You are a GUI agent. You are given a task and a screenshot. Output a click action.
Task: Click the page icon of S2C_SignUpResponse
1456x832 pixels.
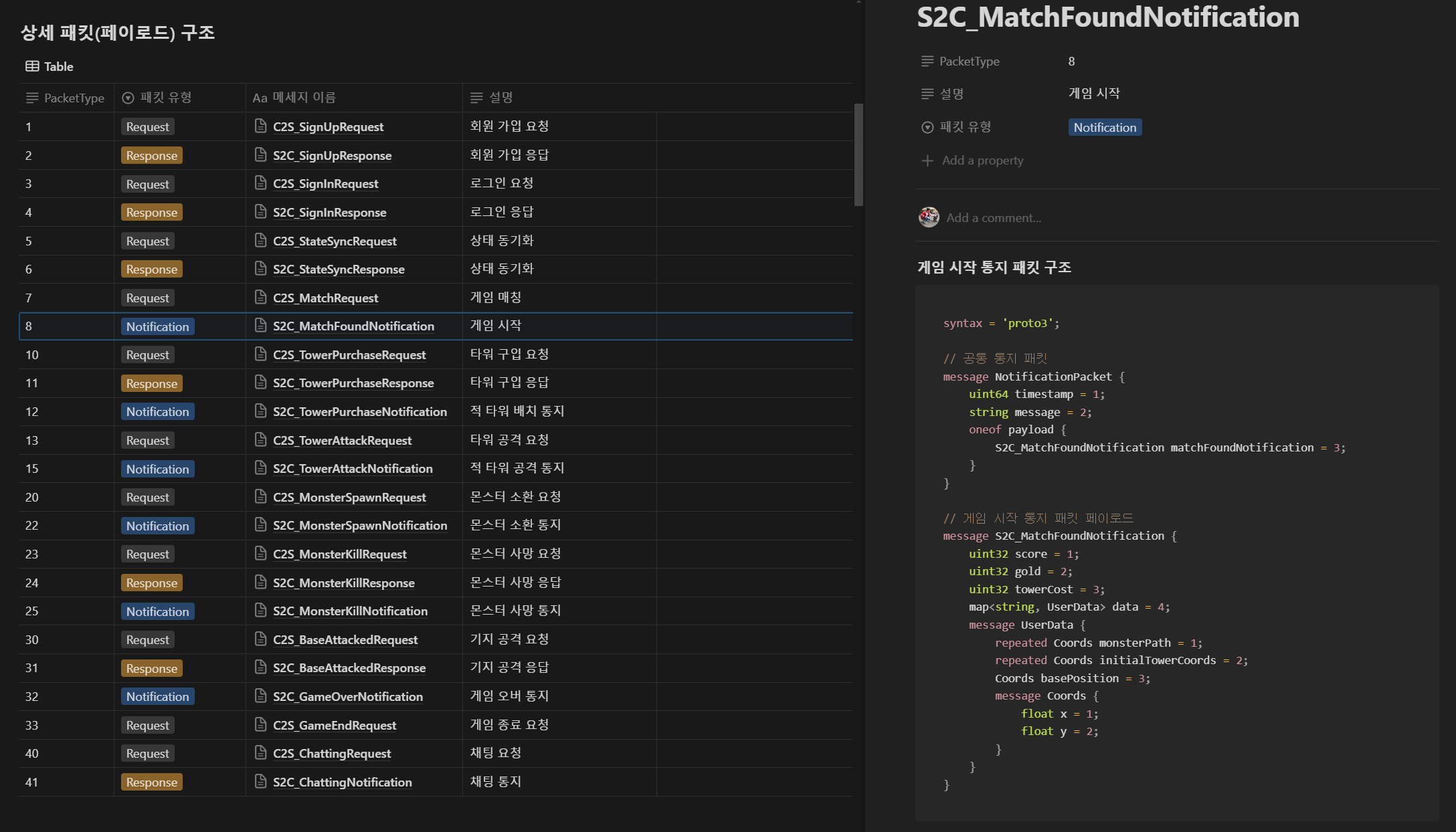261,154
